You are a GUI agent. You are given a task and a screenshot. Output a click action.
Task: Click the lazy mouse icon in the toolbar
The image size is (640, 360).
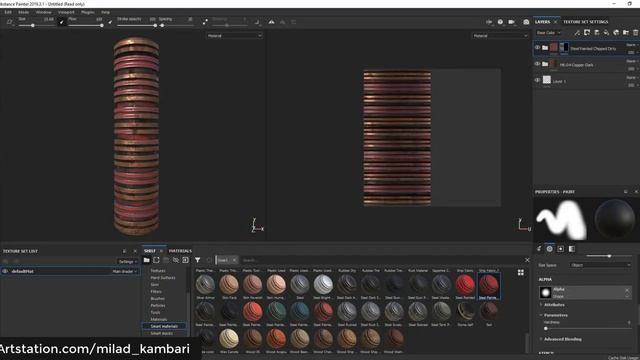(x=205, y=22)
